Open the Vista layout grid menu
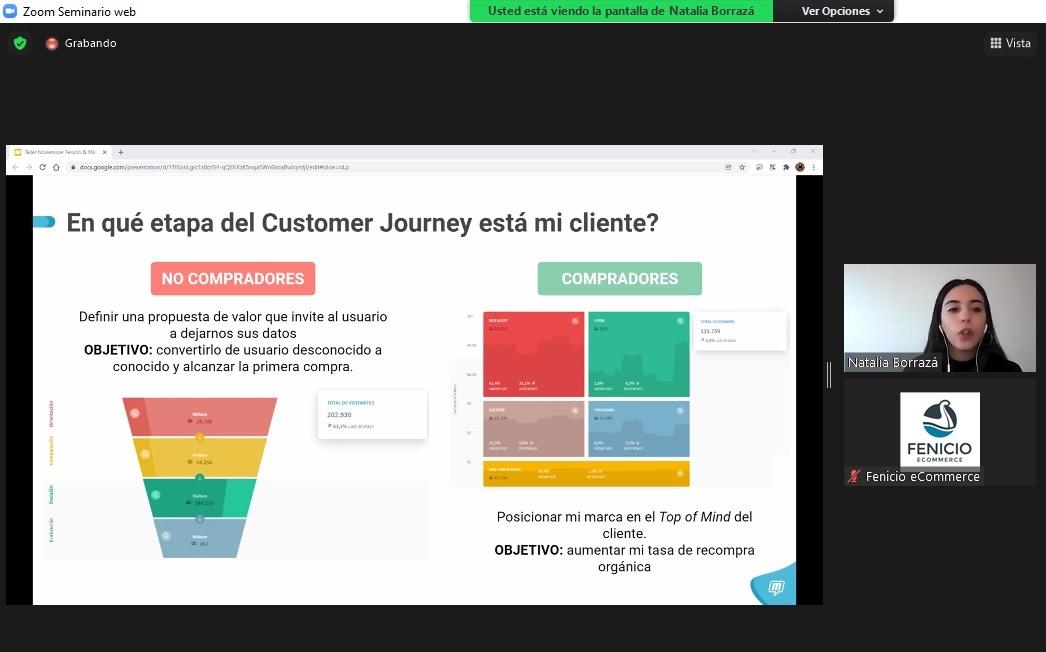This screenshot has height=652, width=1046. 1010,43
